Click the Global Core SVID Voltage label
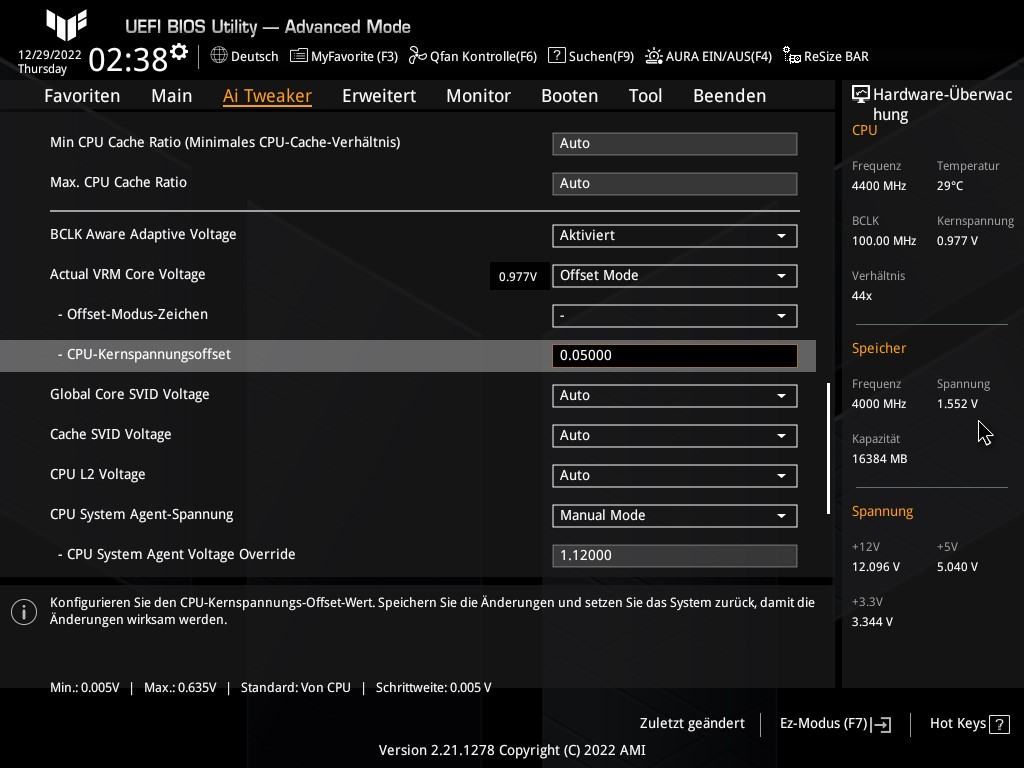Screen dimensions: 1024x768 129,394
